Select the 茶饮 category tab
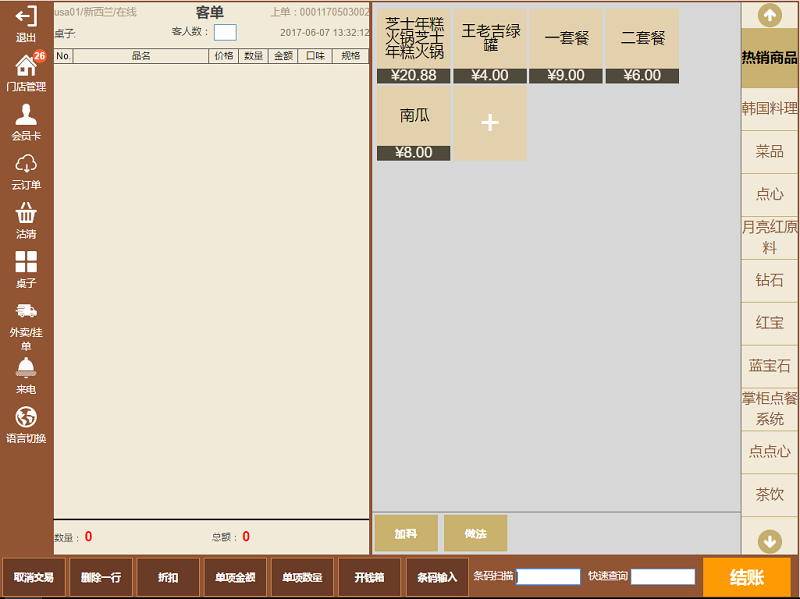Viewport: 800px width, 599px height. (769, 494)
